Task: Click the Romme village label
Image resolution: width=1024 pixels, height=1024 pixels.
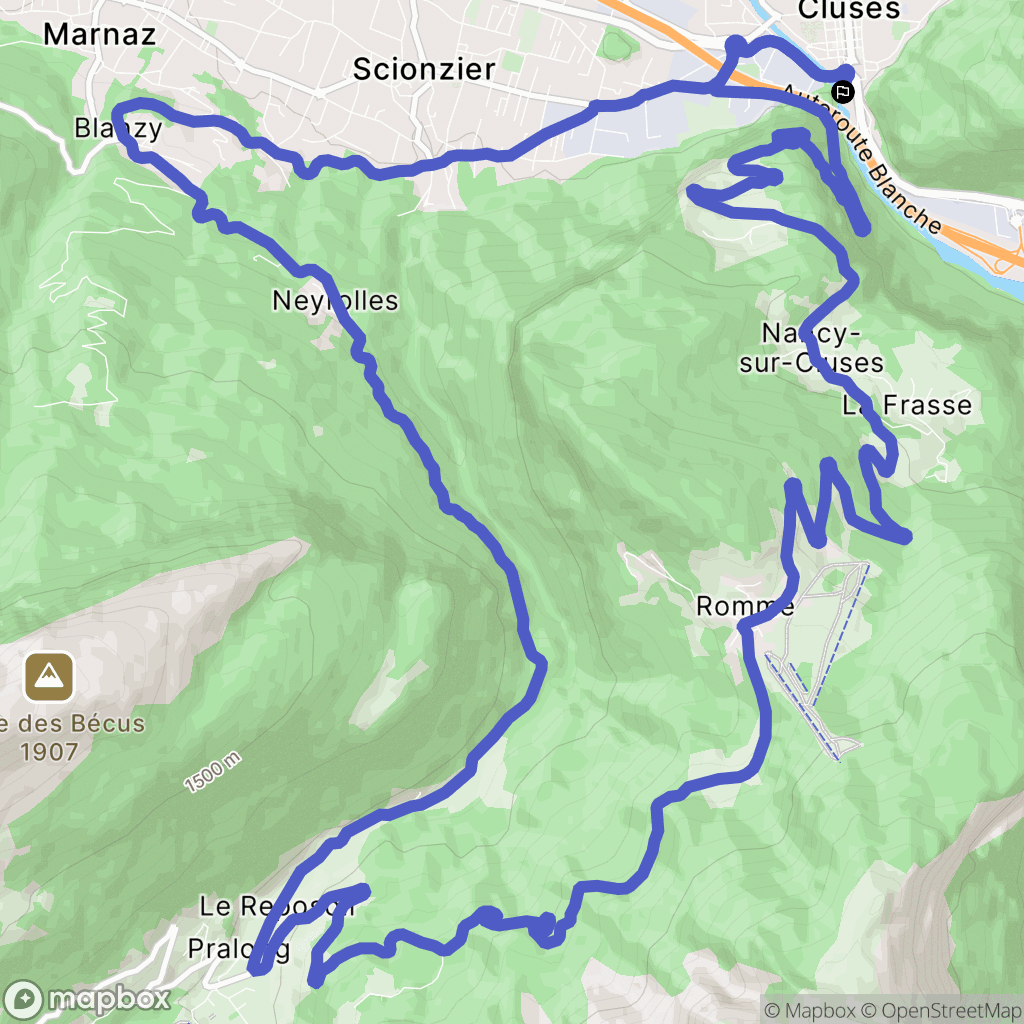Action: click(x=745, y=607)
